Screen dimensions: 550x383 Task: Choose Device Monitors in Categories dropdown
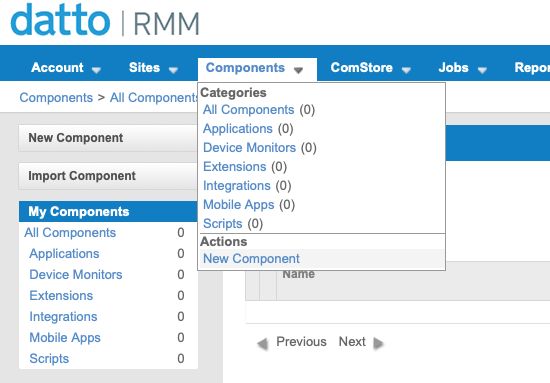click(x=249, y=148)
